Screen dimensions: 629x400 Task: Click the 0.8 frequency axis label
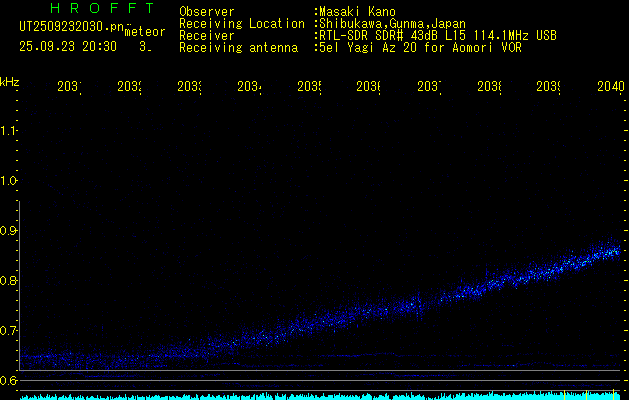point(9,281)
